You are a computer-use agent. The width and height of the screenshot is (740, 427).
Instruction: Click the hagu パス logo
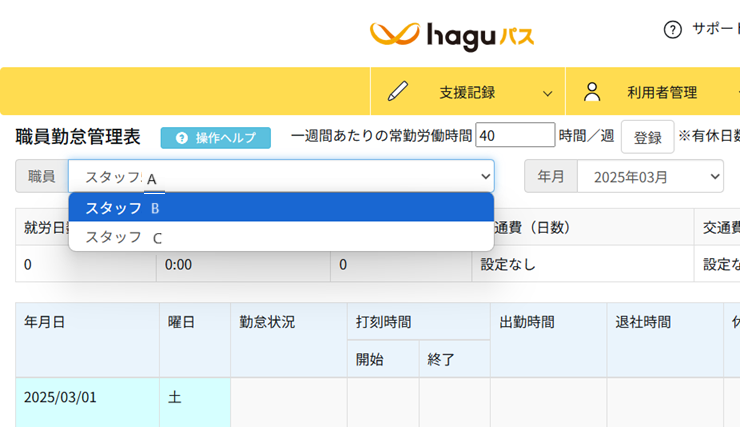tap(452, 36)
